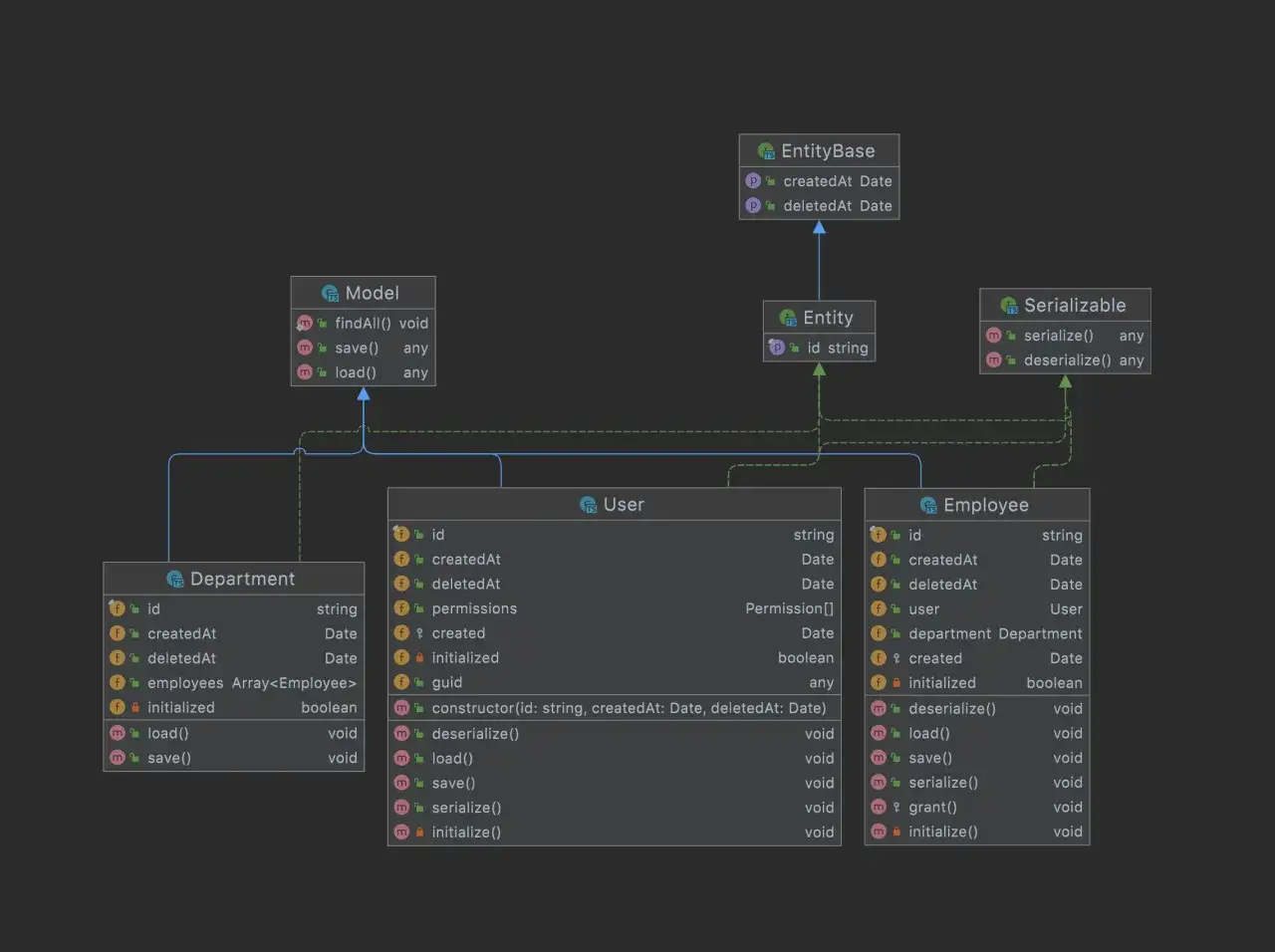Click the Entity interface icon
The width and height of the screenshot is (1275, 952).
[788, 318]
